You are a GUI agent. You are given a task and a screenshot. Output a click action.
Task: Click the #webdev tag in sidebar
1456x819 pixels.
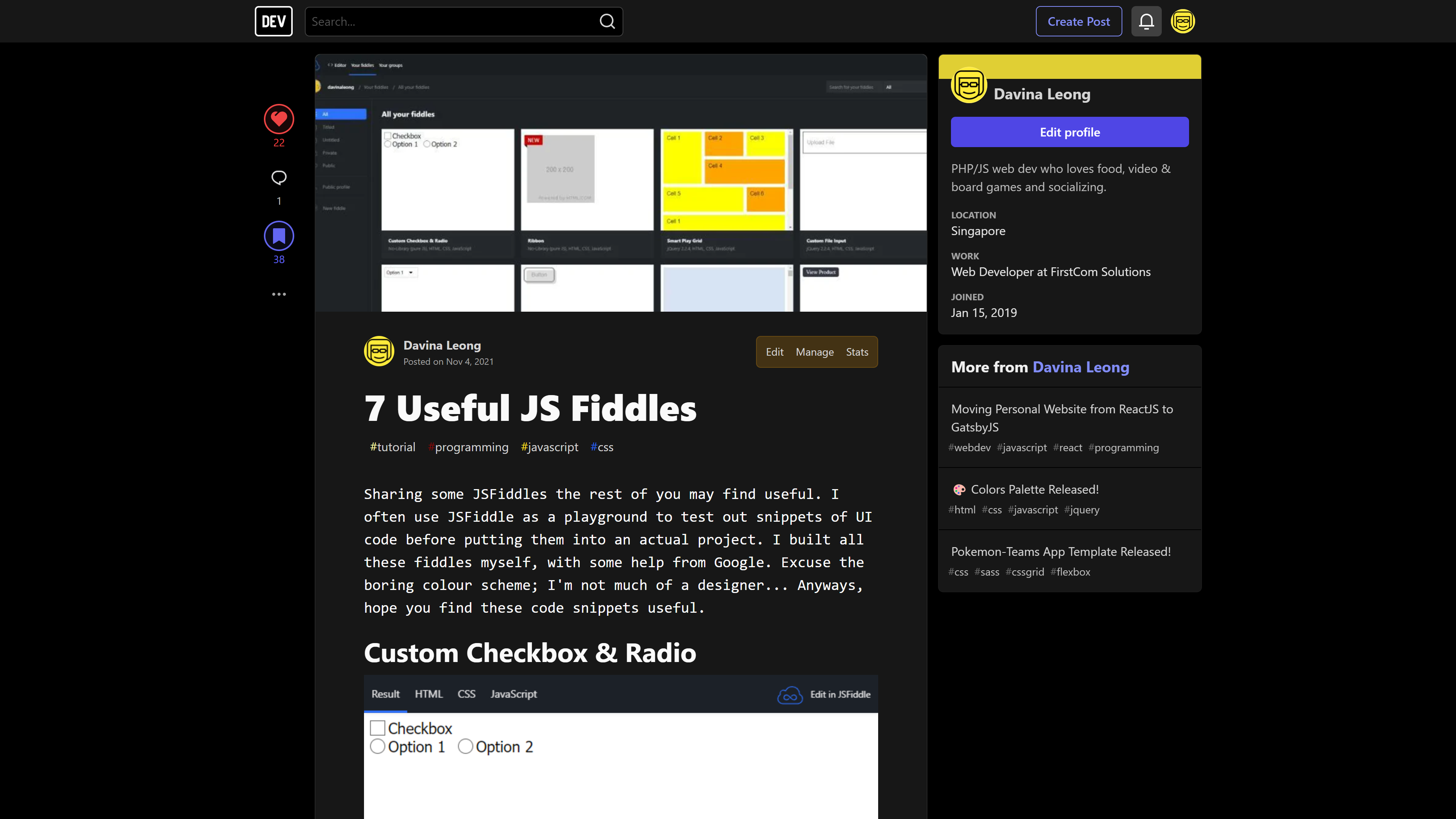[970, 448]
